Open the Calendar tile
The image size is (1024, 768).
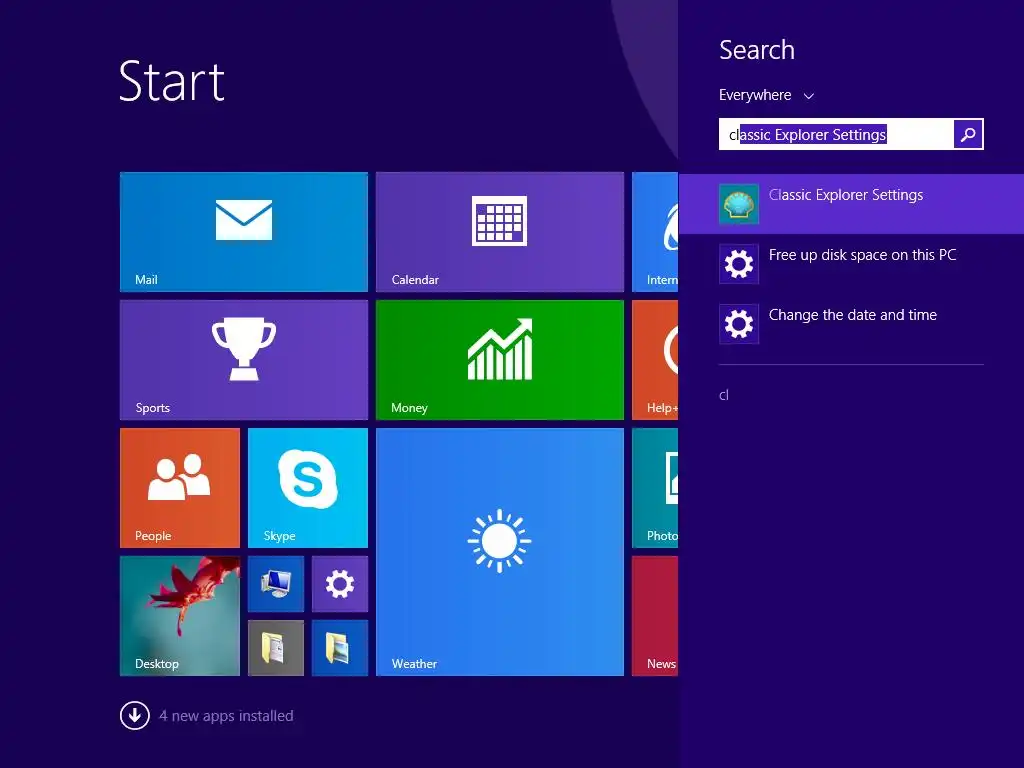500,232
